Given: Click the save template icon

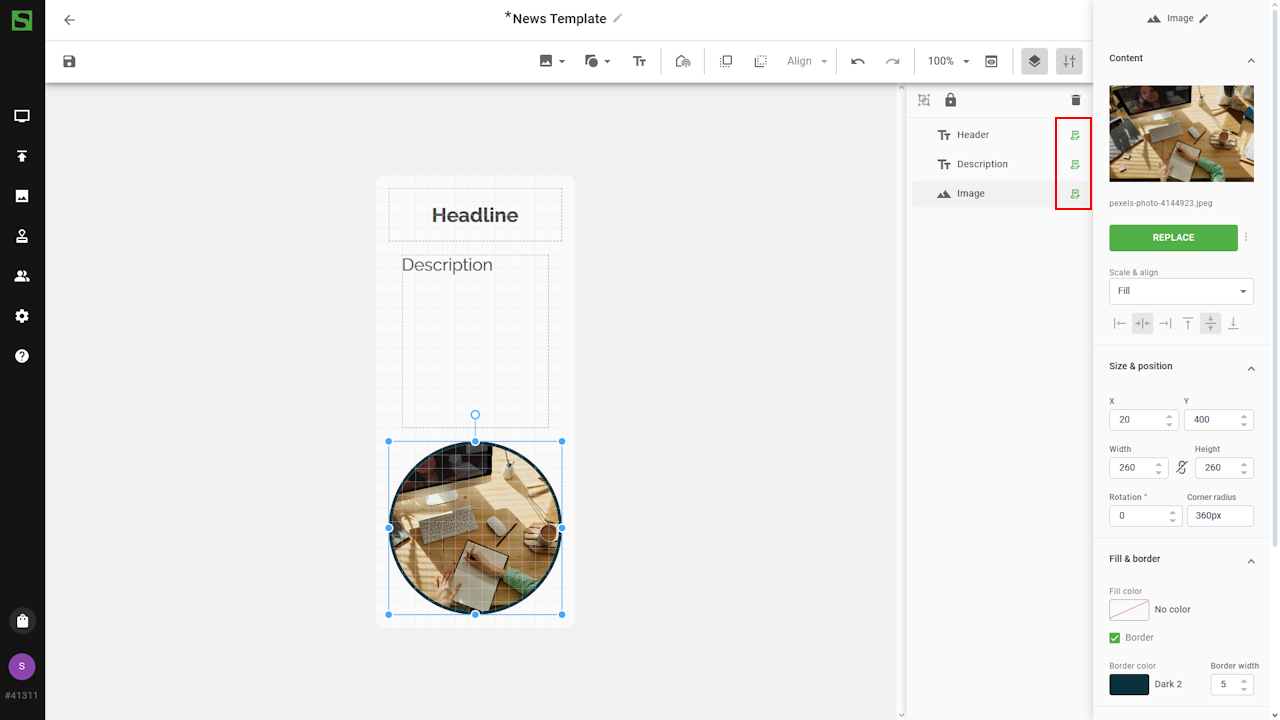Looking at the screenshot, I should coord(69,62).
